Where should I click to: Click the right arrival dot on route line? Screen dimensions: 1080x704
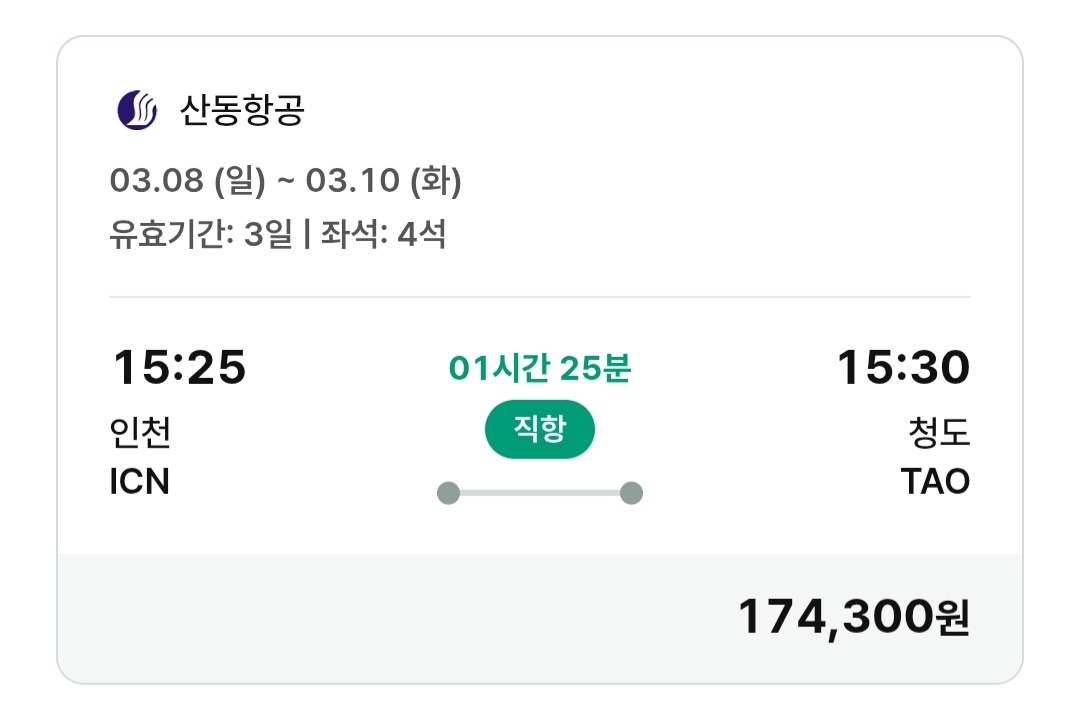click(631, 493)
